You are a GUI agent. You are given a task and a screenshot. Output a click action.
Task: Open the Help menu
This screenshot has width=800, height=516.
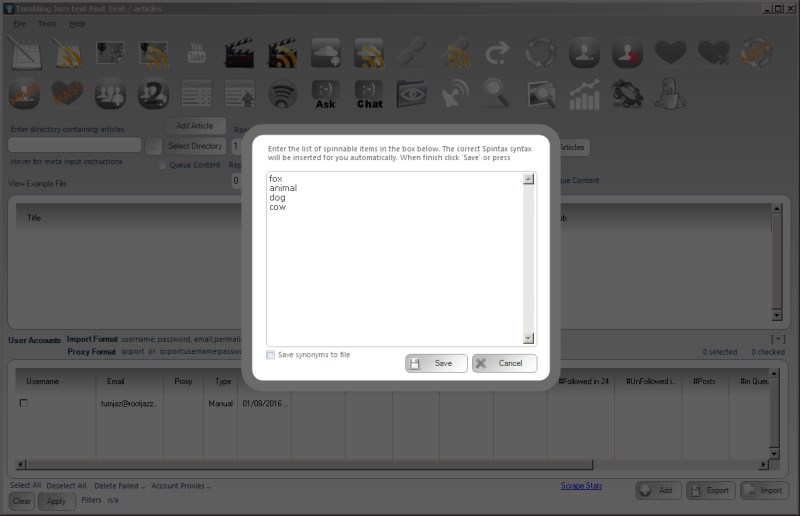[x=77, y=23]
